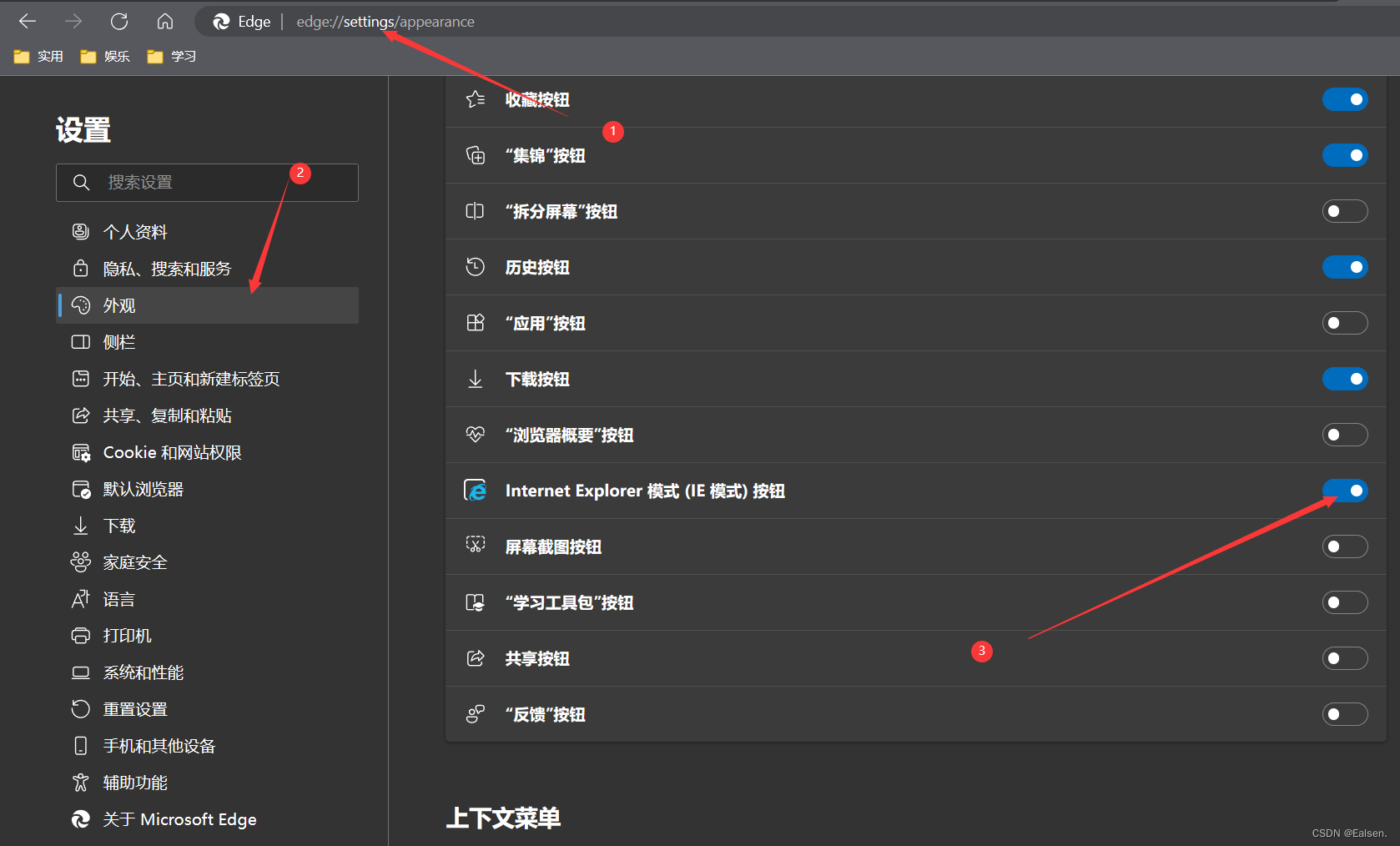1400x846 pixels.
Task: Click the 应用 apps grid icon
Action: tap(476, 323)
